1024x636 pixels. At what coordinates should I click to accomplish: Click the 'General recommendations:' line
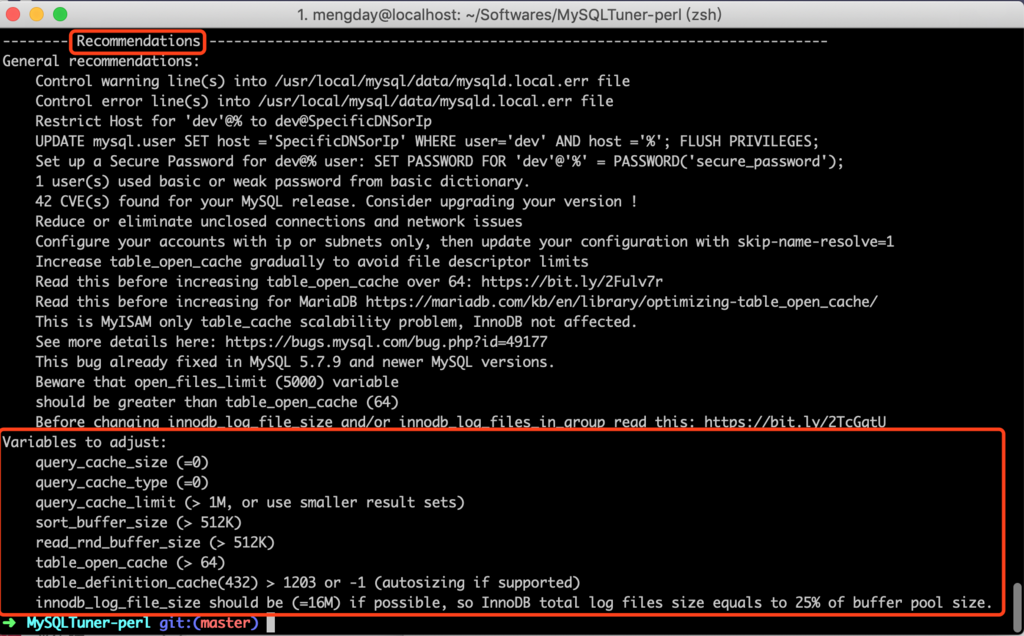click(x=101, y=61)
